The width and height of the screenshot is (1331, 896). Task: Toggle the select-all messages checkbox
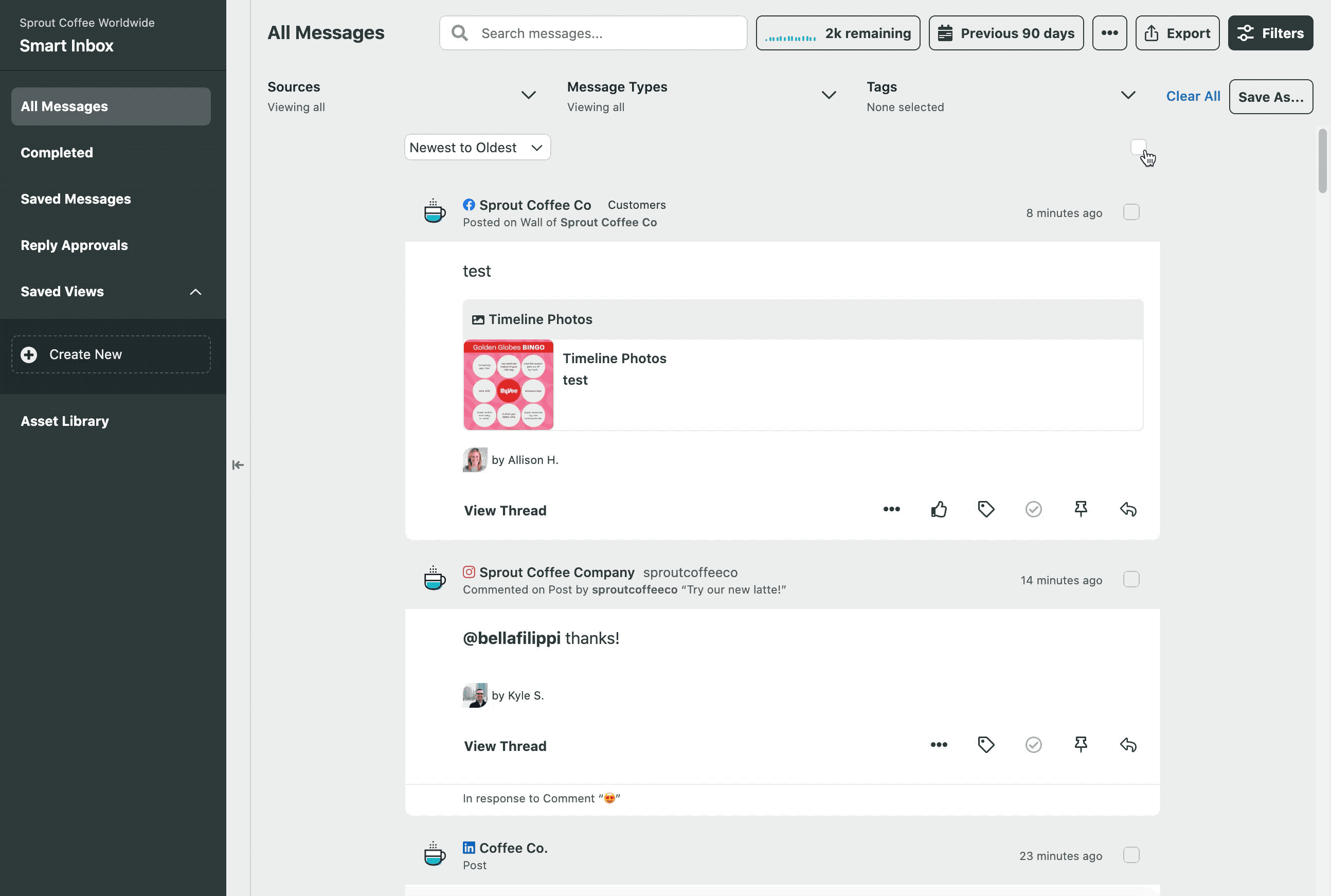pyautogui.click(x=1138, y=147)
